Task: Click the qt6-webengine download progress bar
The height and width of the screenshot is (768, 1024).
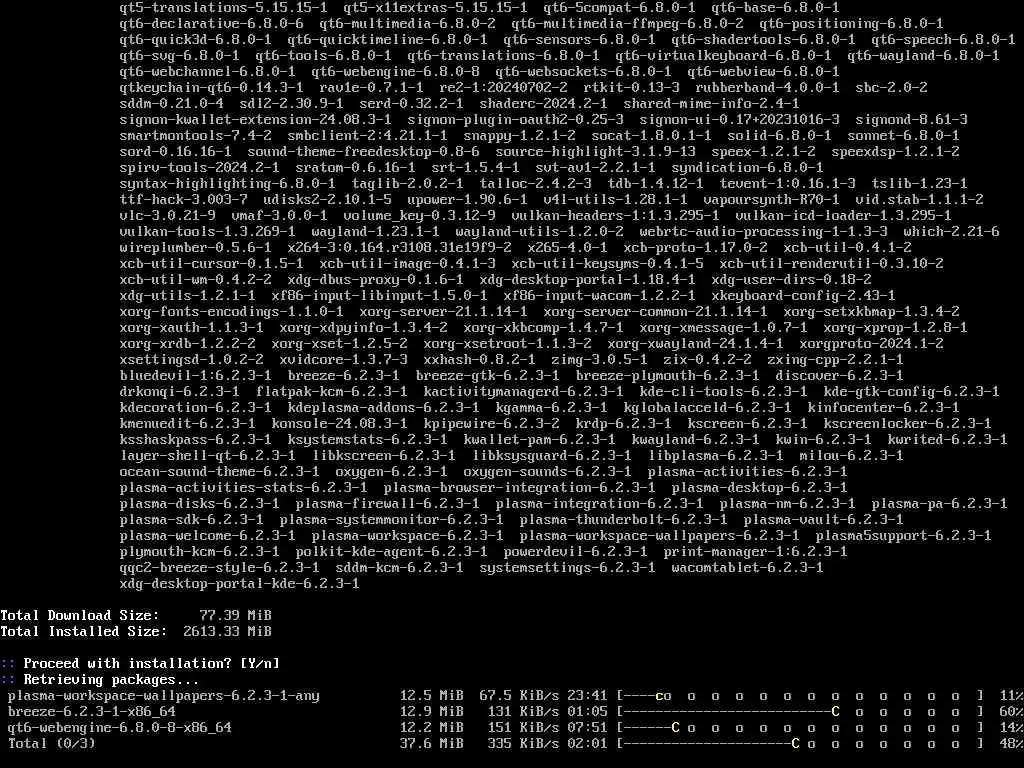Action: point(801,728)
